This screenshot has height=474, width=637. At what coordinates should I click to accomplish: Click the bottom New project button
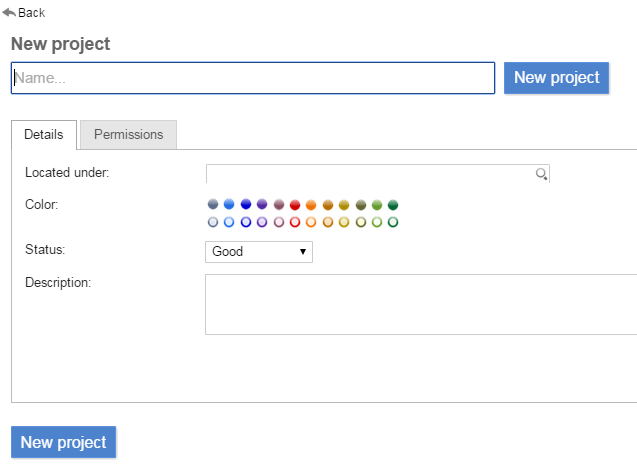tap(63, 443)
